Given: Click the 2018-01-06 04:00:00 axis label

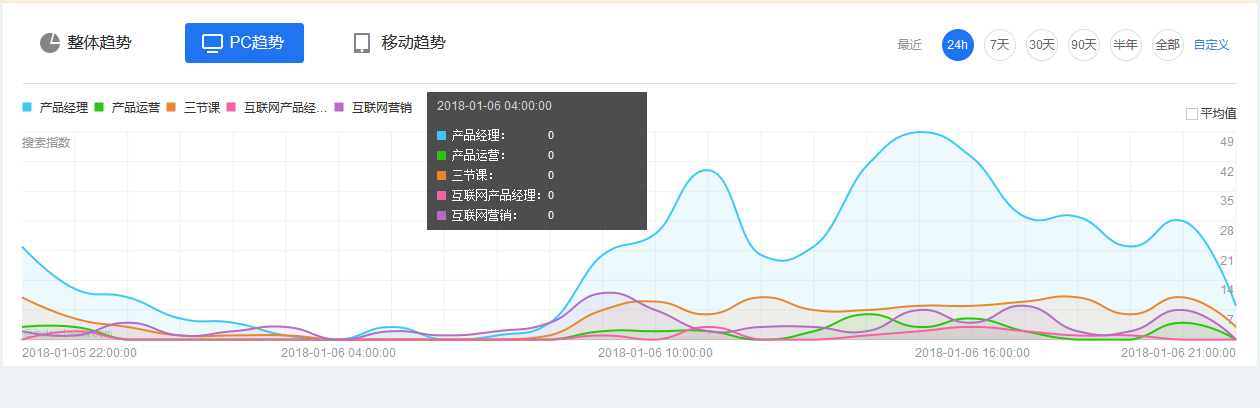Looking at the screenshot, I should (338, 352).
